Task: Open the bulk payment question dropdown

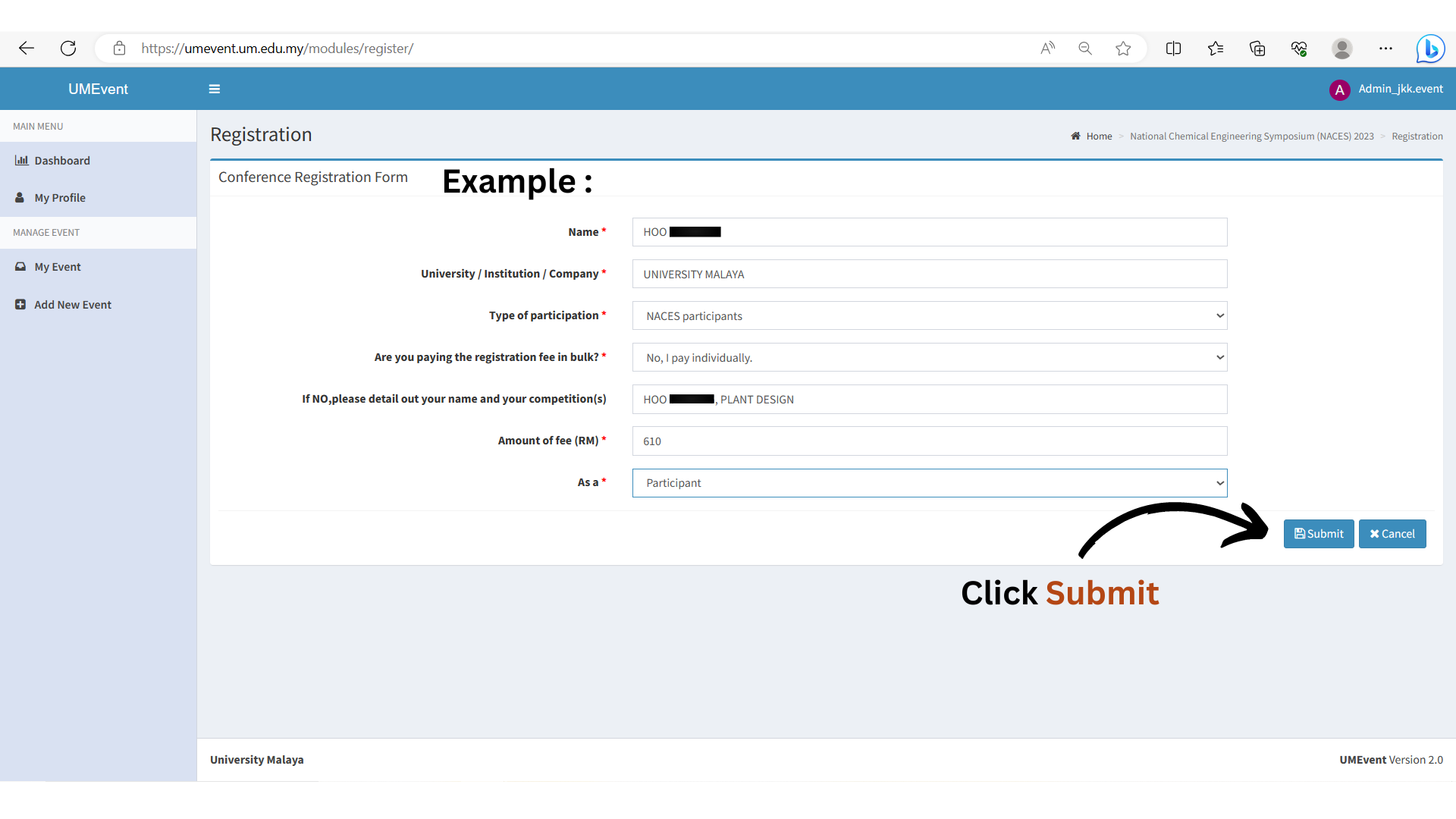Action: (x=929, y=357)
